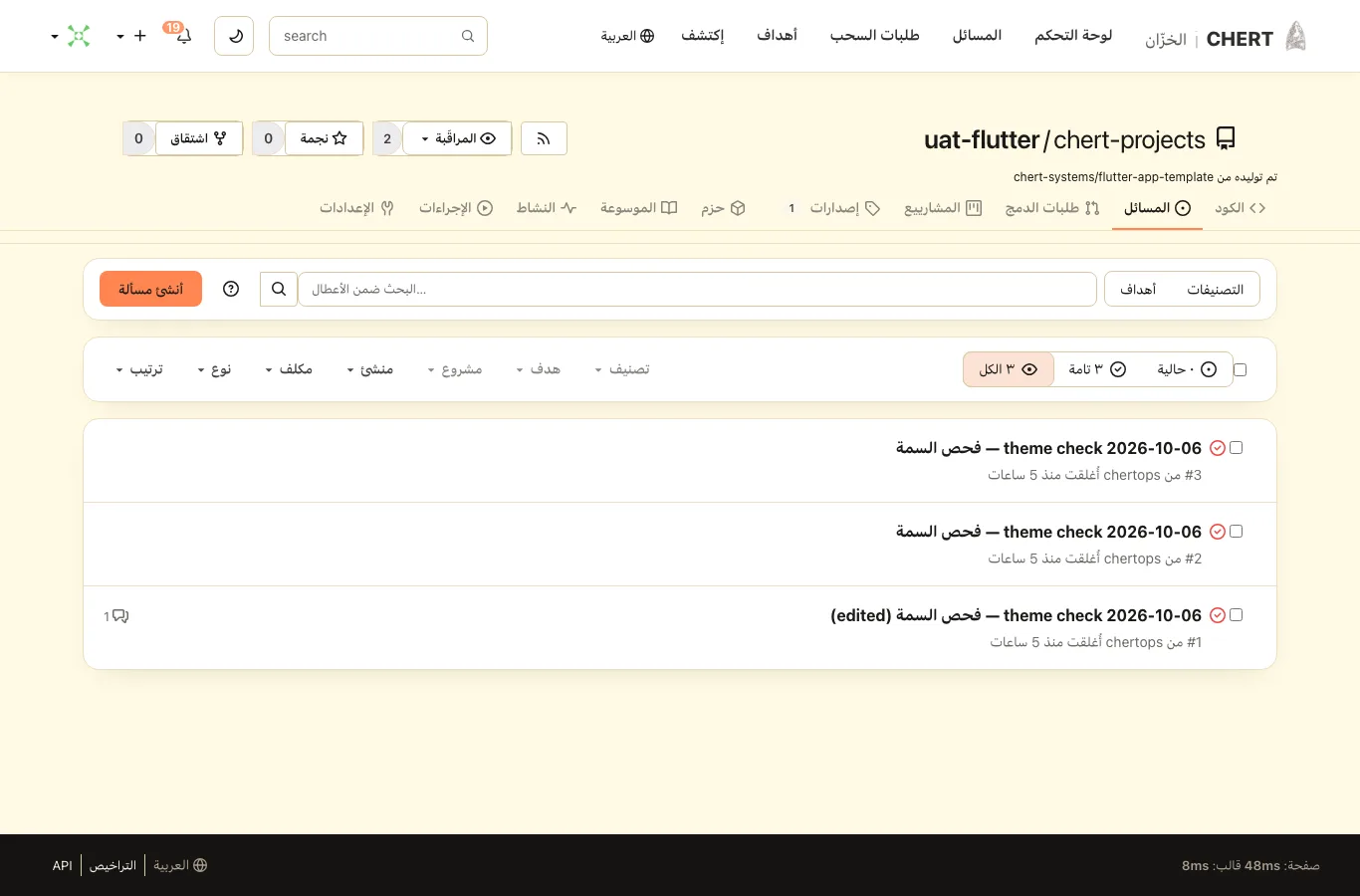Click the notifications bell icon
1360x896 pixels.
183,37
